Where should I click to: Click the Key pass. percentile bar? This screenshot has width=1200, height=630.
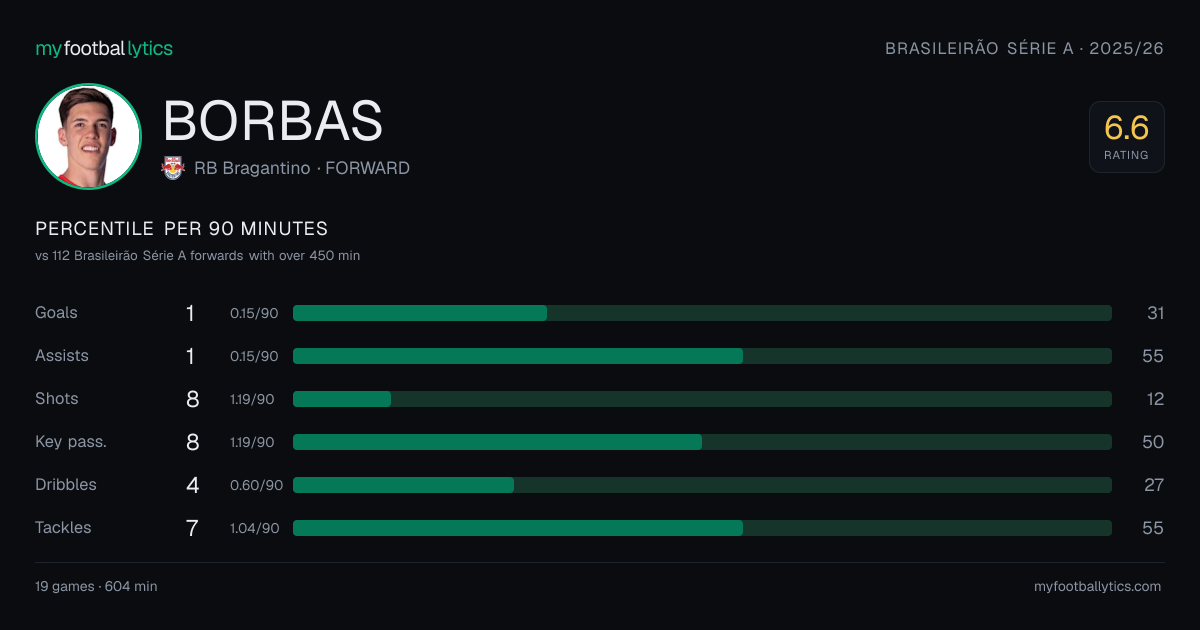pos(702,442)
